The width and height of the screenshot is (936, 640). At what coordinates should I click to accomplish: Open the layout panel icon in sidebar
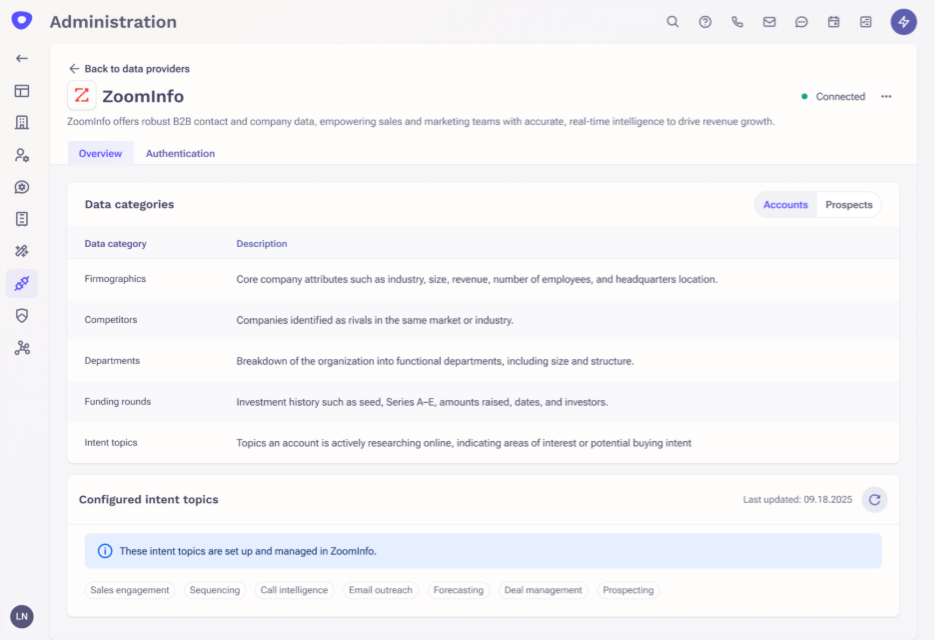[x=22, y=91]
